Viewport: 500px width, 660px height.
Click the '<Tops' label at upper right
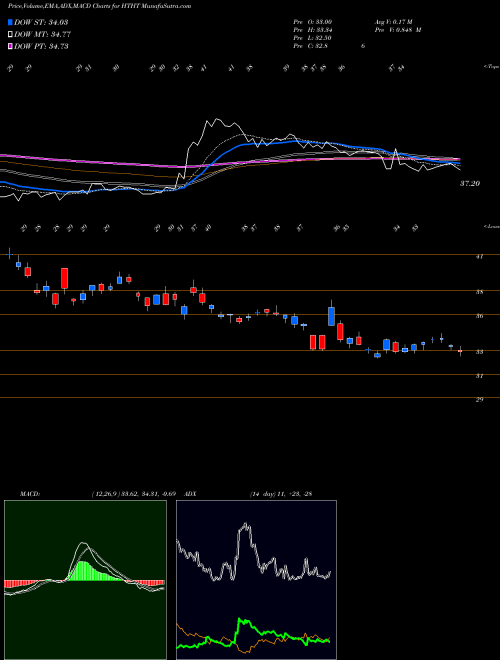point(491,67)
